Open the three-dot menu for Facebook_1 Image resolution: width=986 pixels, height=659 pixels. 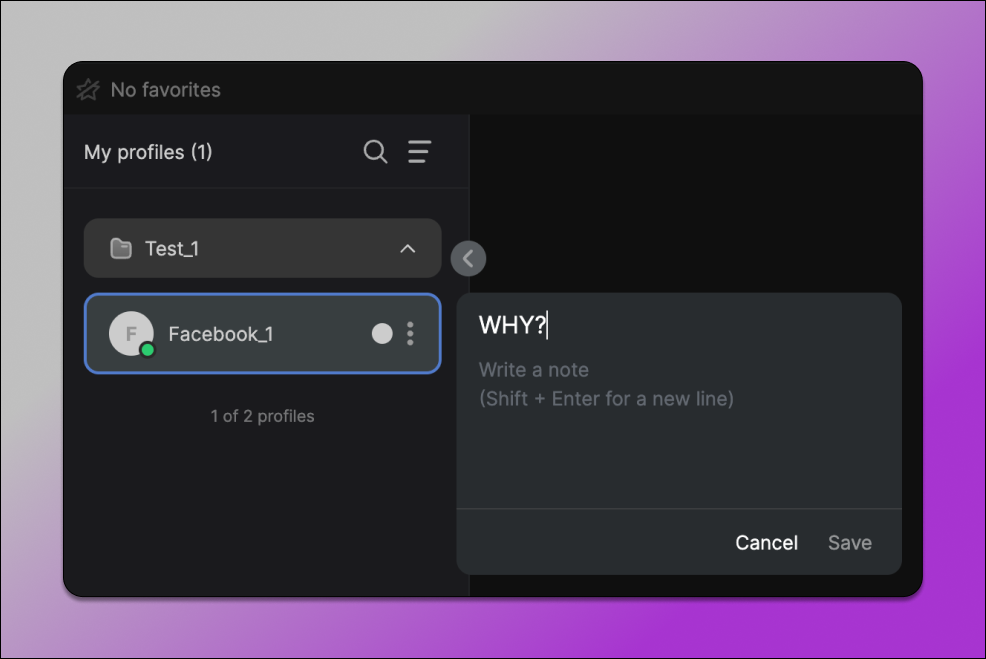(410, 334)
